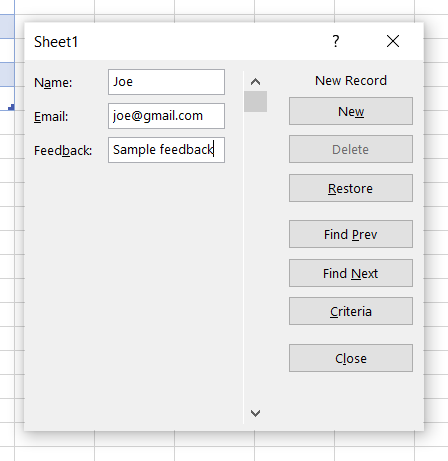Click the New Record status text
The width and height of the screenshot is (448, 461).
(351, 81)
